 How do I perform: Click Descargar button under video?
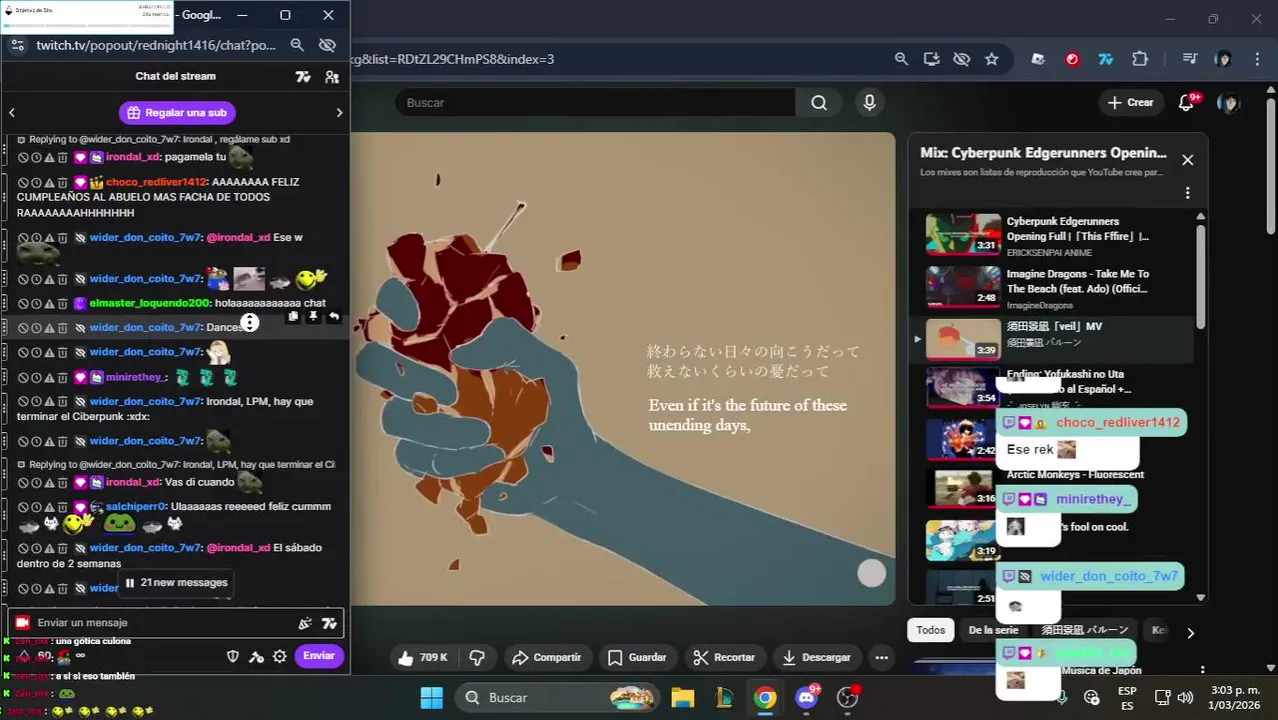pos(816,657)
